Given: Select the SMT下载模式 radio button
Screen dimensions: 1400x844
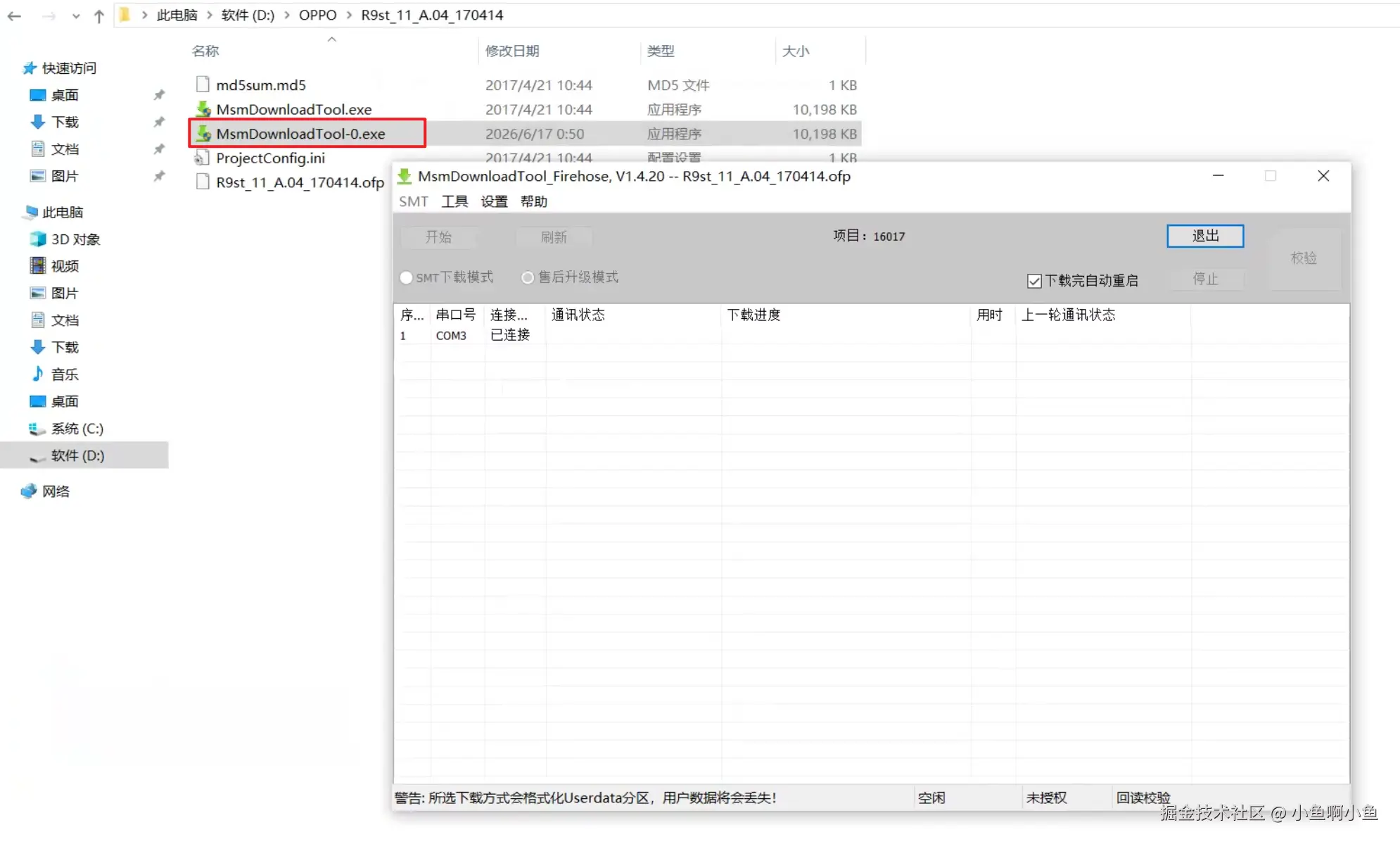Looking at the screenshot, I should (x=406, y=277).
